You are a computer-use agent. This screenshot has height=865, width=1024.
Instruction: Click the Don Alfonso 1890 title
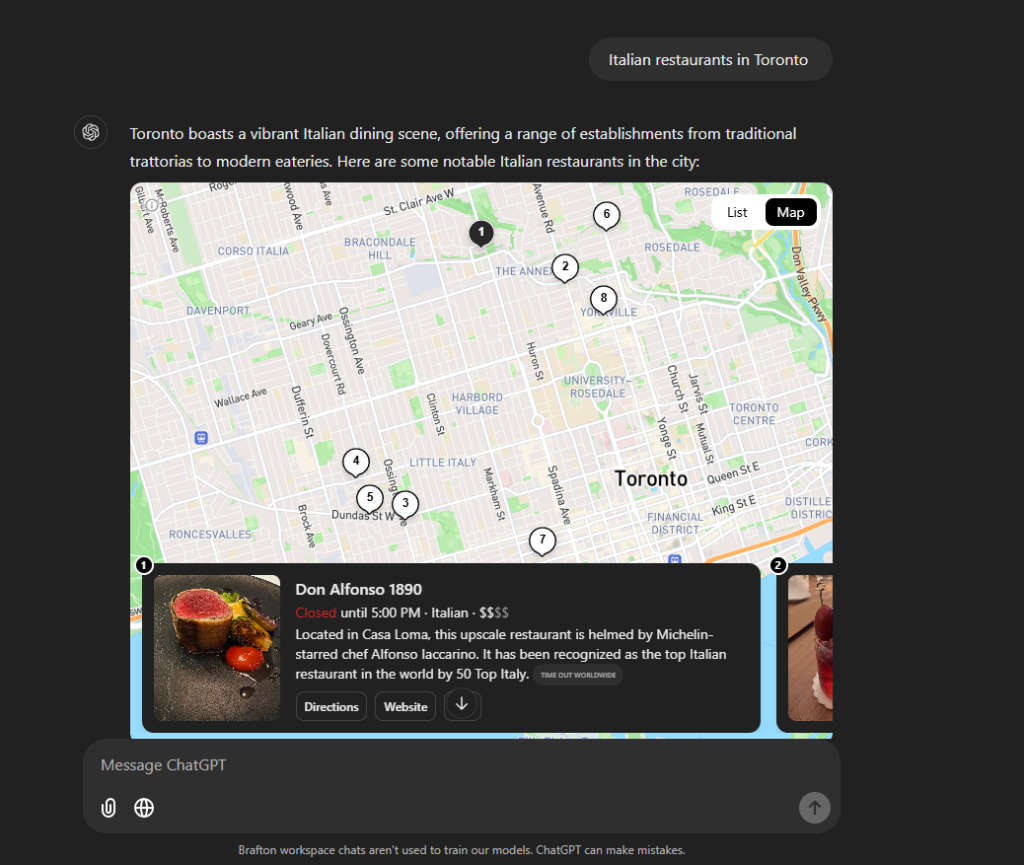pyautogui.click(x=359, y=590)
